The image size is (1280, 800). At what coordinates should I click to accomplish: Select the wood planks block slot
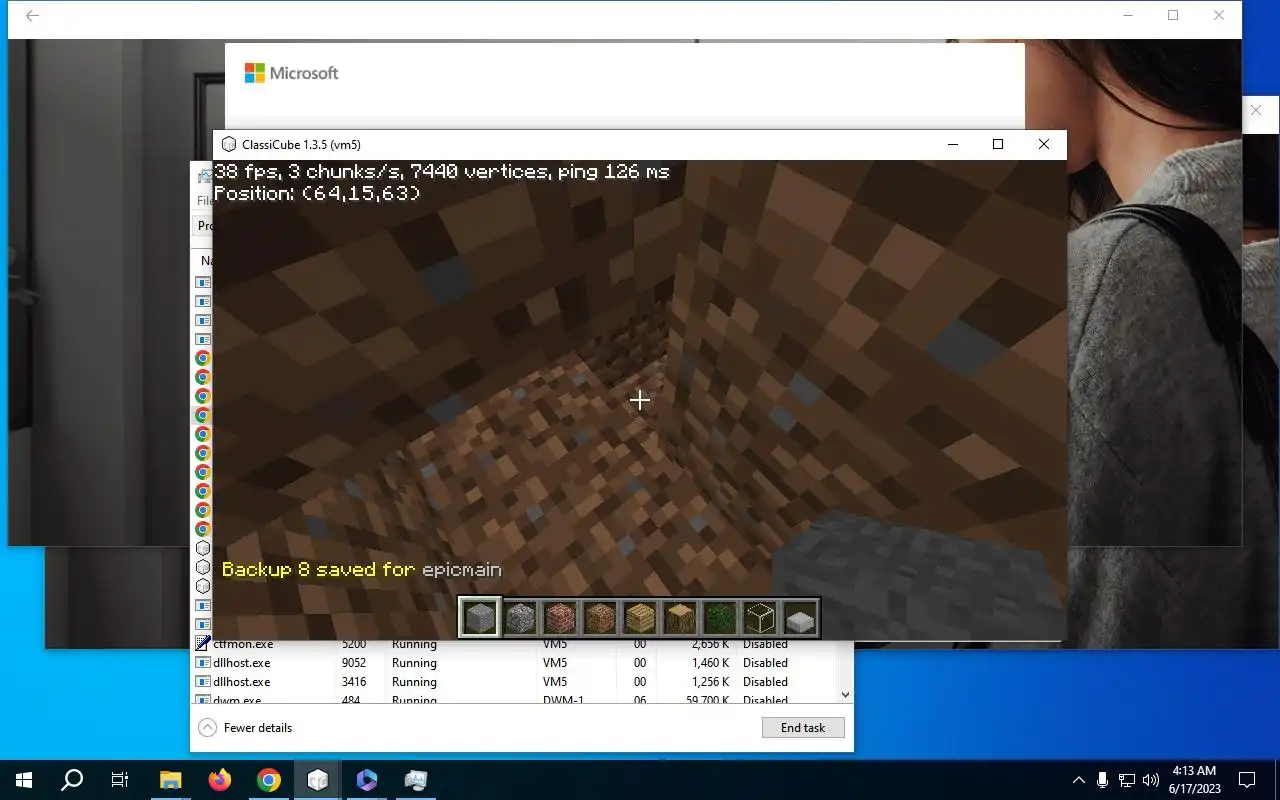pyautogui.click(x=640, y=618)
